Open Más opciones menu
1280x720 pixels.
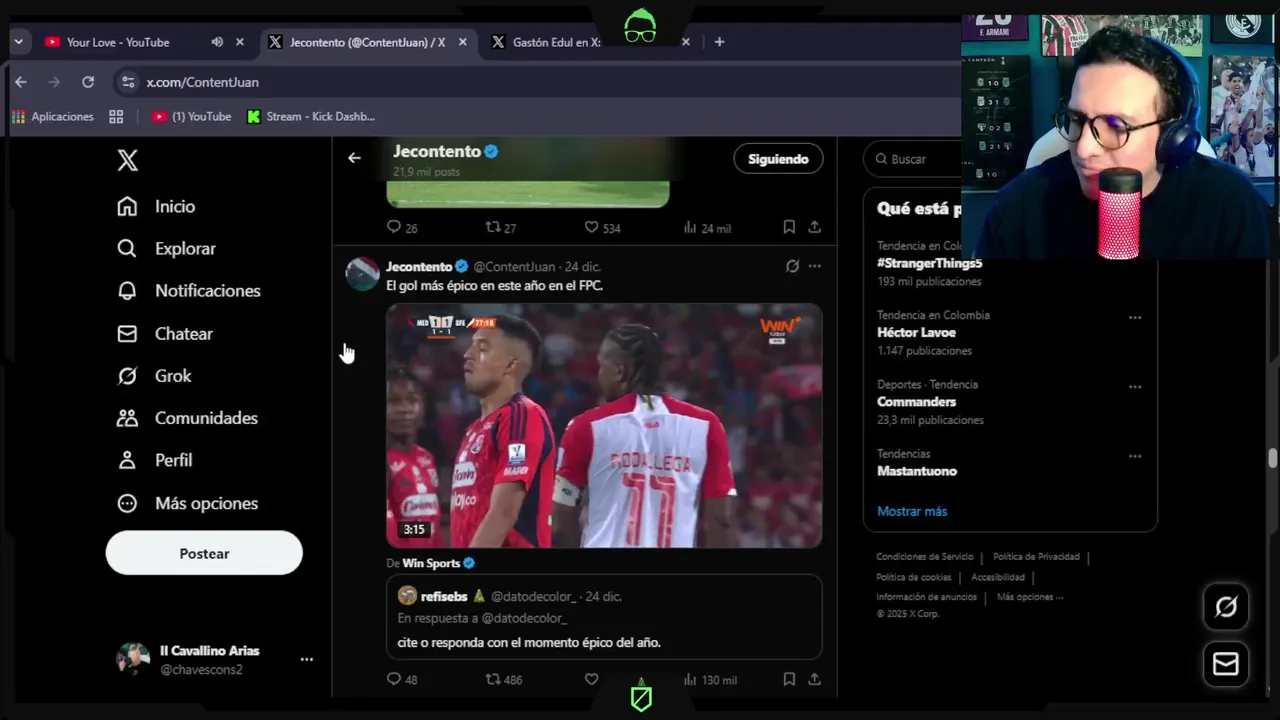coord(187,503)
